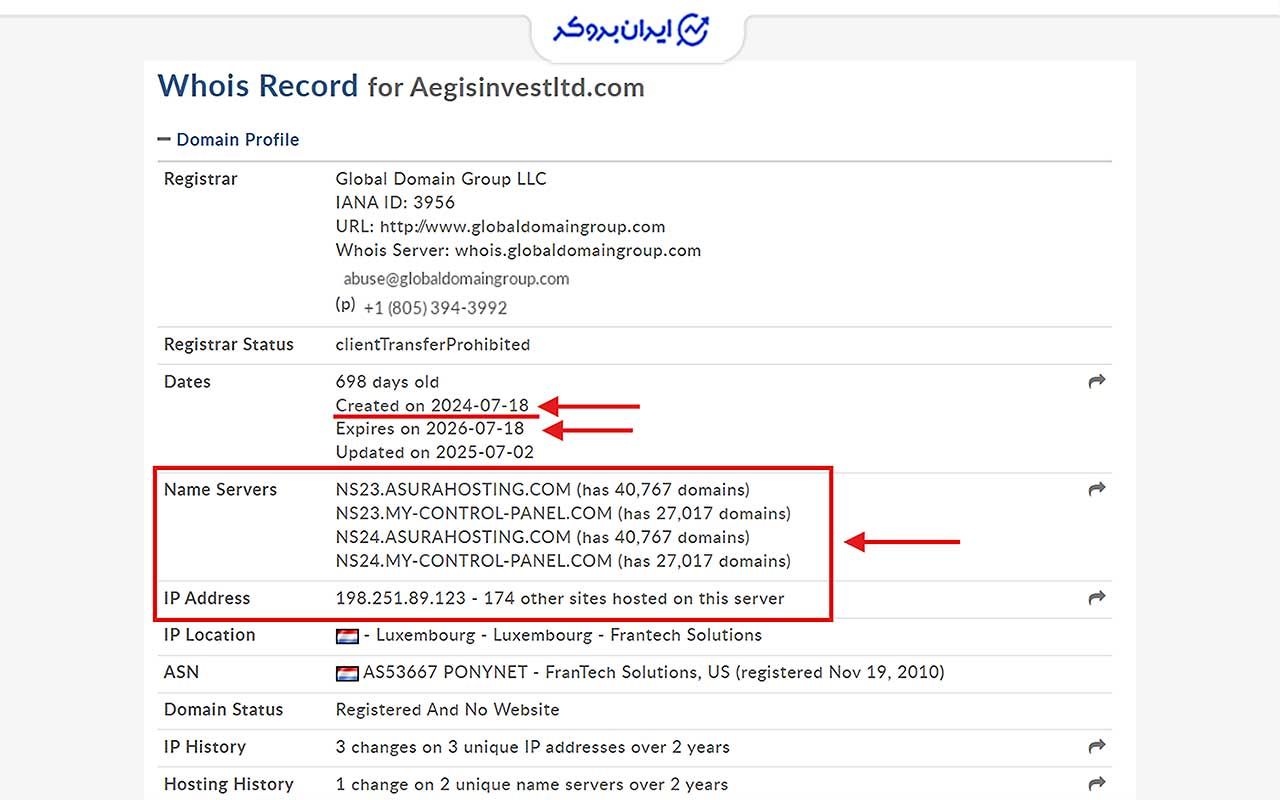Click the abuse@globaldomaingroup.com email address
This screenshot has height=800, width=1280.
pos(456,279)
